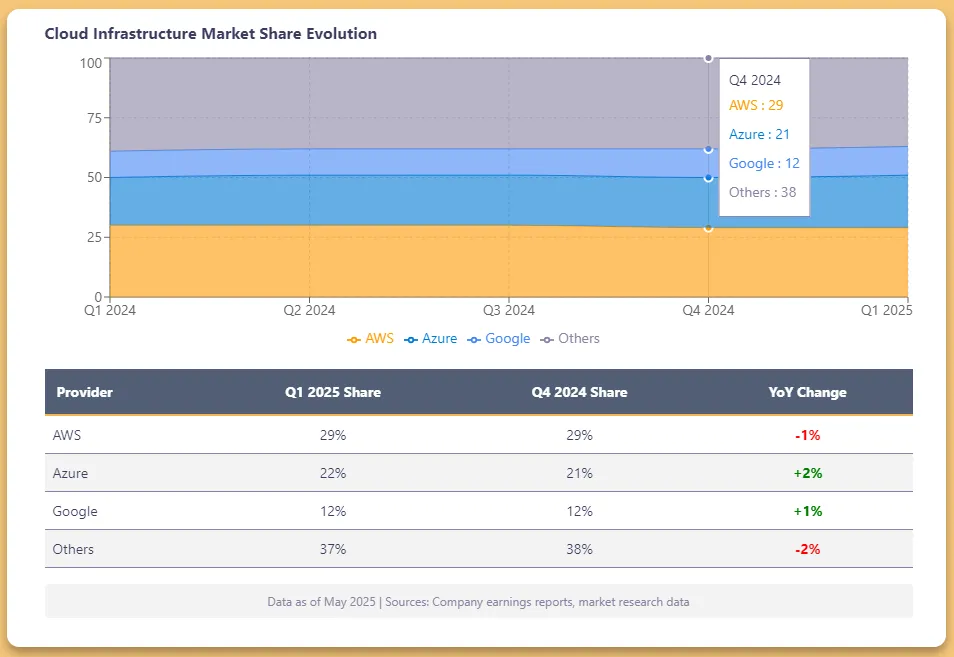Toggle the AWS series via its legend text
The image size is (954, 657).
click(379, 339)
